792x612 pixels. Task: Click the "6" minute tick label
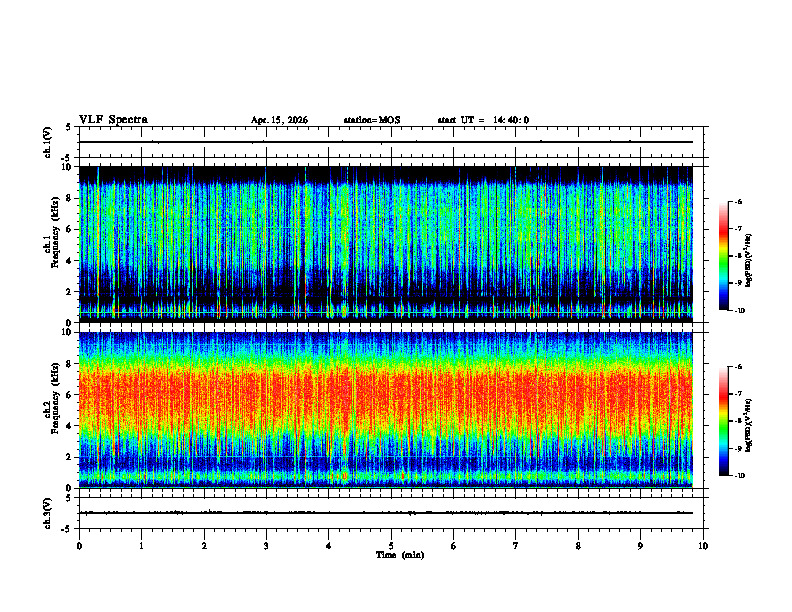click(454, 546)
